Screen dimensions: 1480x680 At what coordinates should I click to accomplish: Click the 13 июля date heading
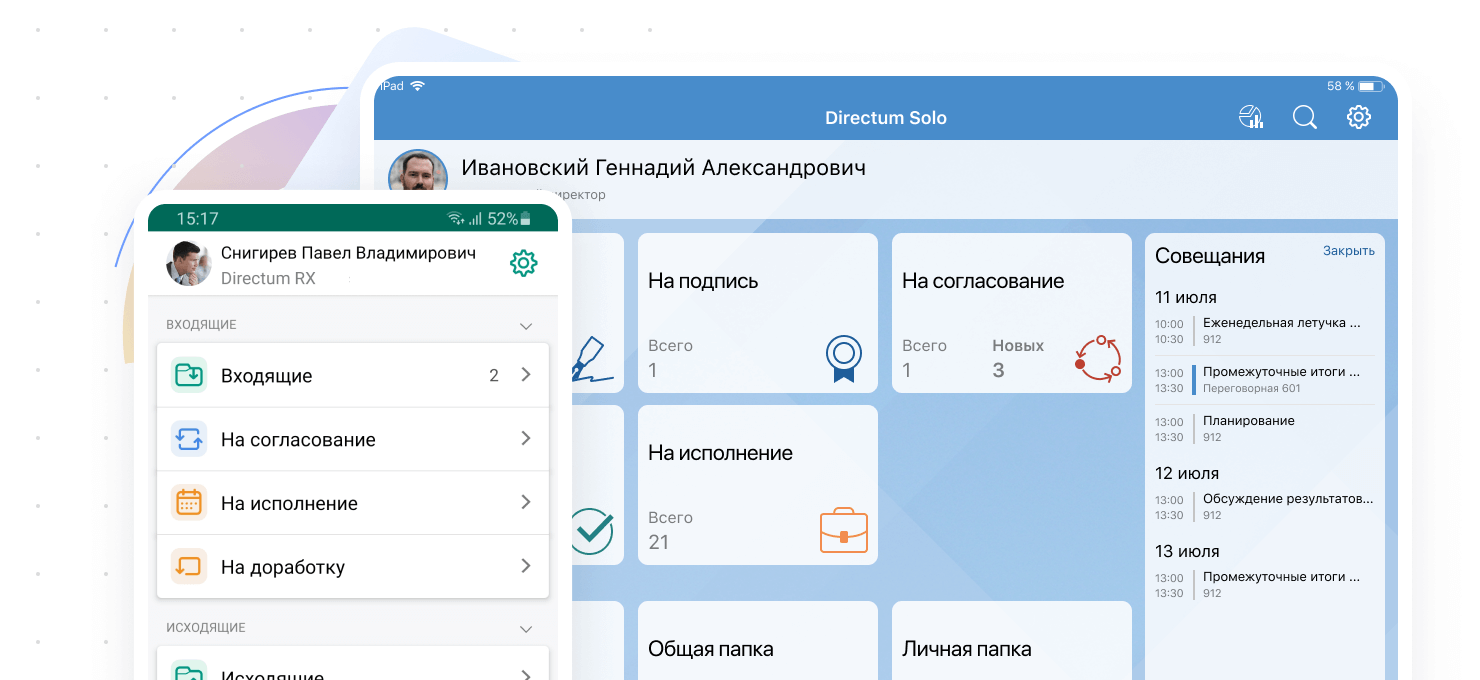(1187, 551)
